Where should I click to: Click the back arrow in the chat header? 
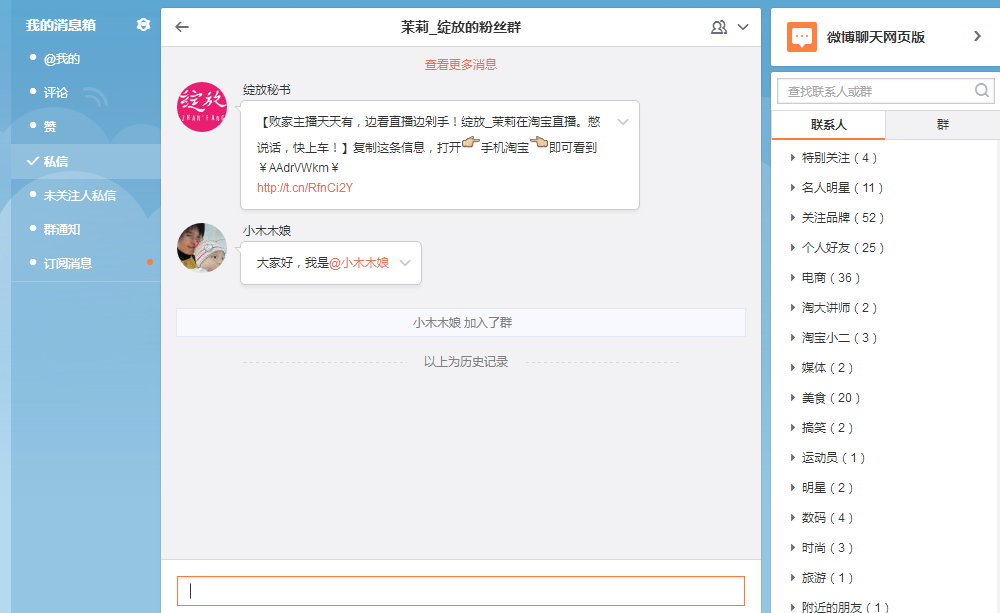click(181, 27)
